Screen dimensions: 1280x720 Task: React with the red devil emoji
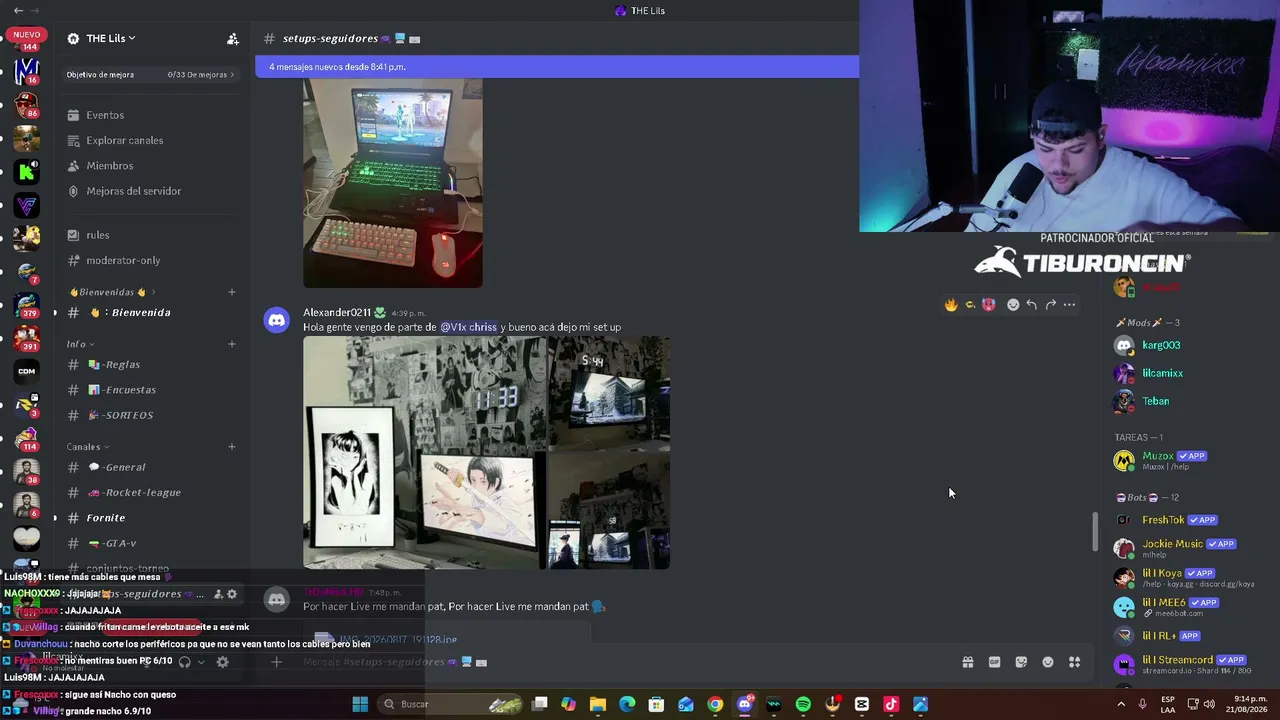tap(989, 305)
